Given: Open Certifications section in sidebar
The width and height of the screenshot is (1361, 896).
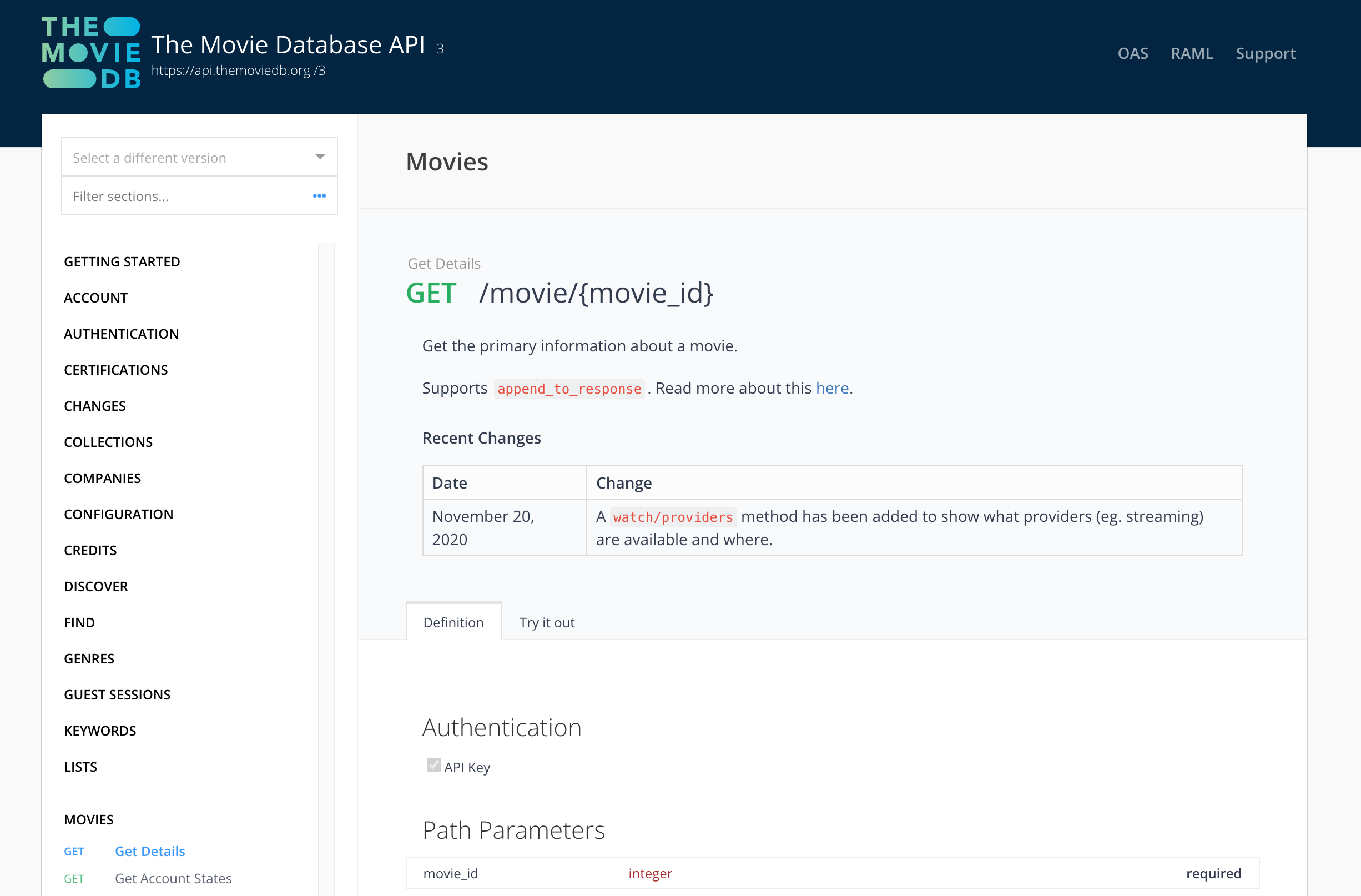Looking at the screenshot, I should point(115,369).
